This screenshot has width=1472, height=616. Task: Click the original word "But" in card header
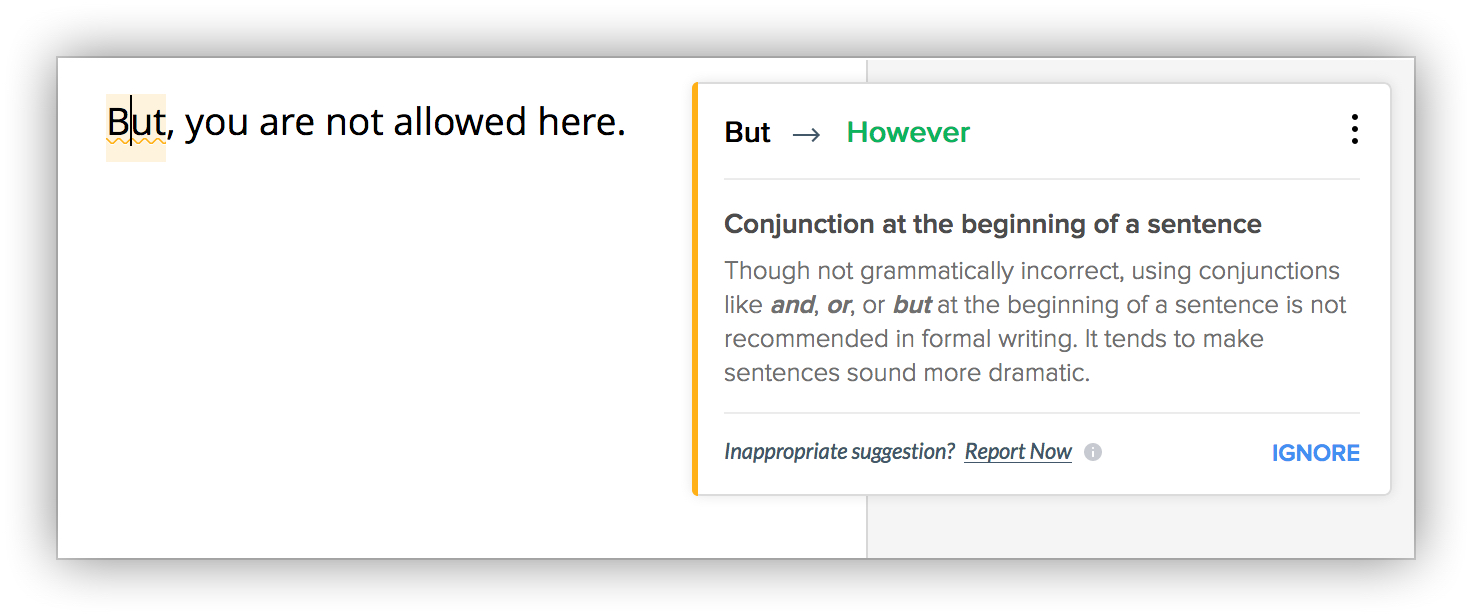[x=747, y=133]
